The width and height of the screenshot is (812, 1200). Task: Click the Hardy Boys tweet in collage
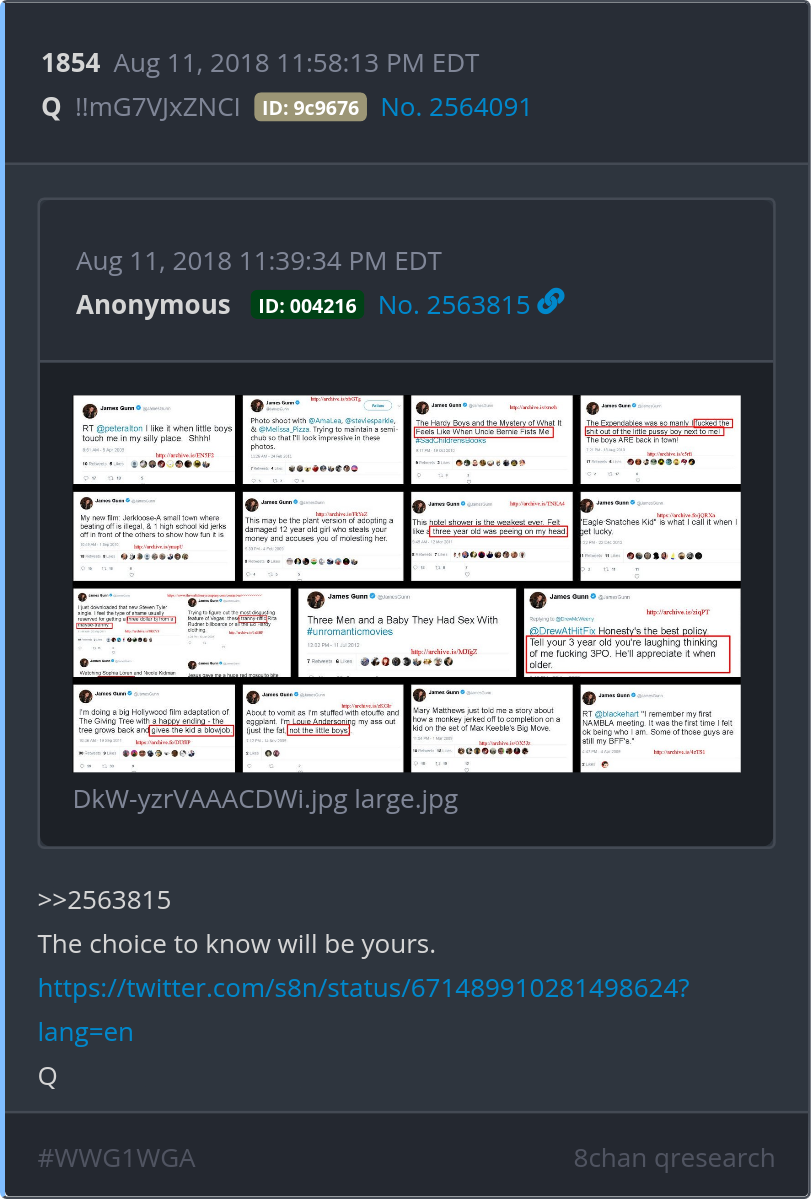(x=491, y=441)
